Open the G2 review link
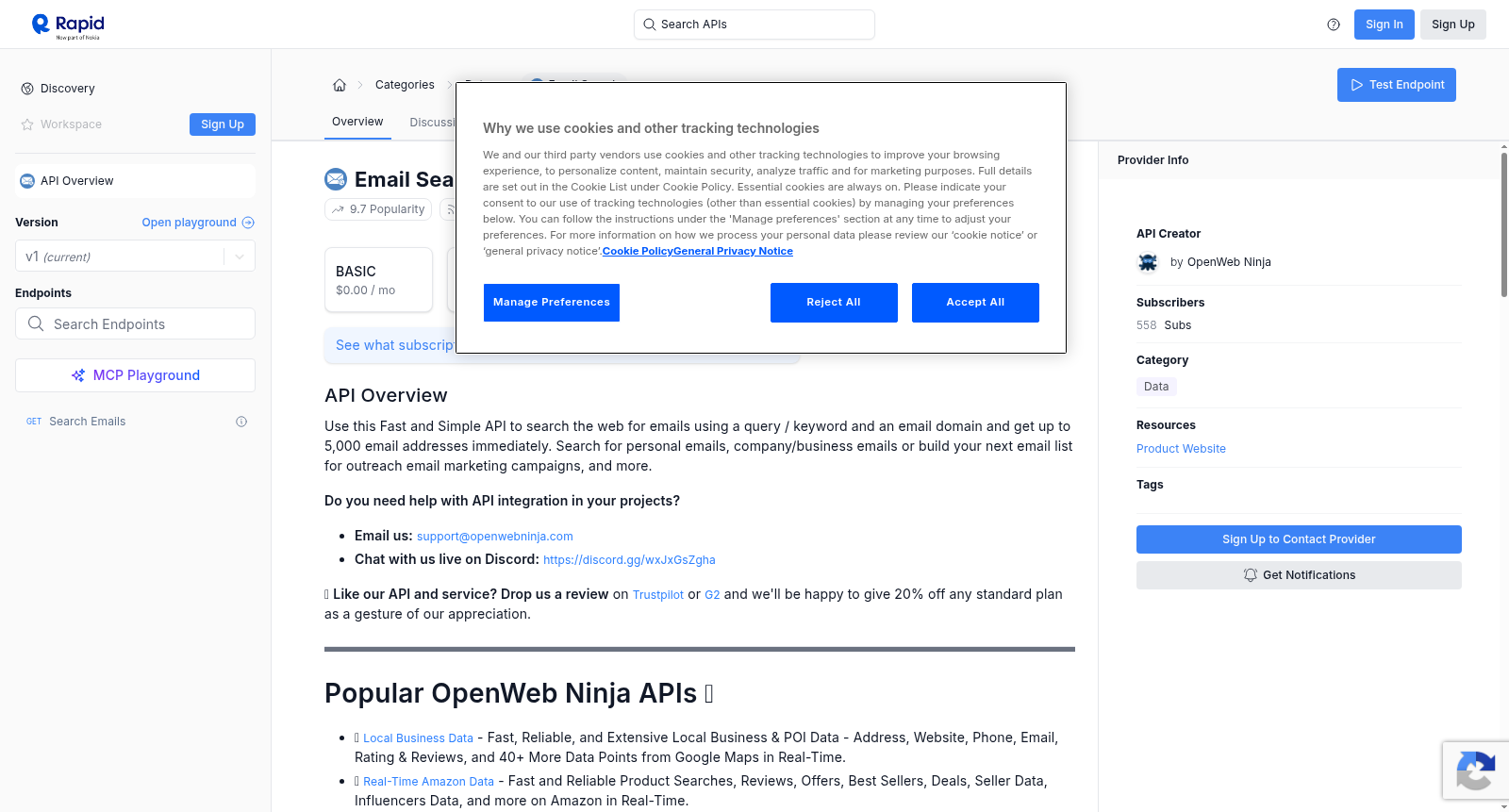The height and width of the screenshot is (812, 1509). pos(712,595)
